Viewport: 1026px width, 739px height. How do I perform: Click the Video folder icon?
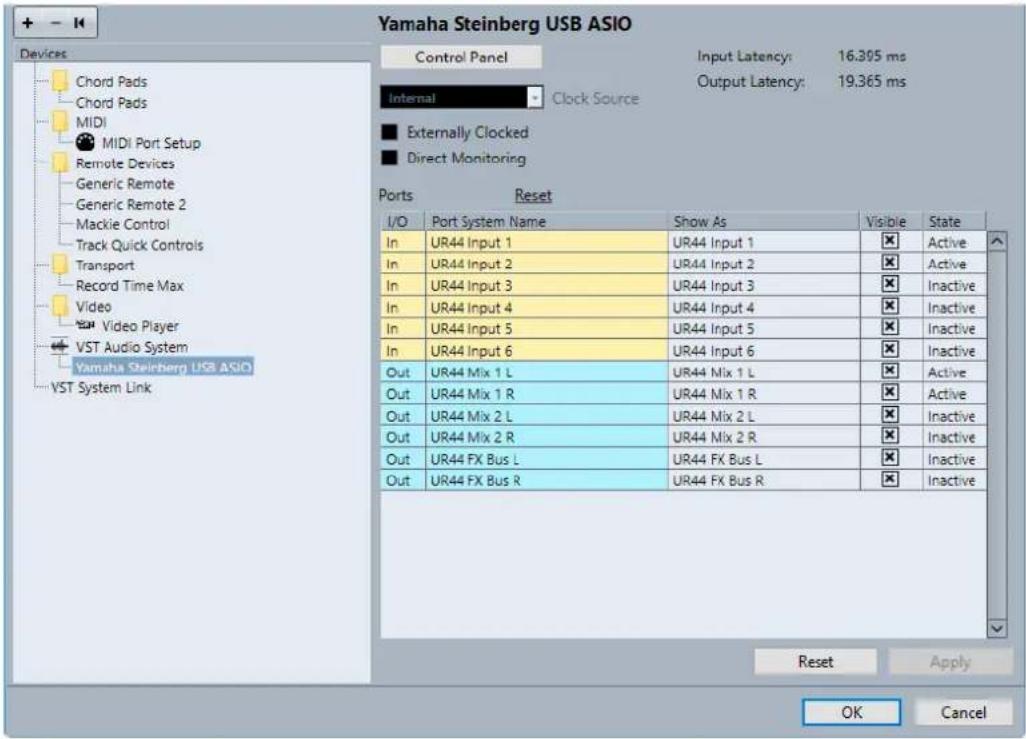pyautogui.click(x=60, y=306)
